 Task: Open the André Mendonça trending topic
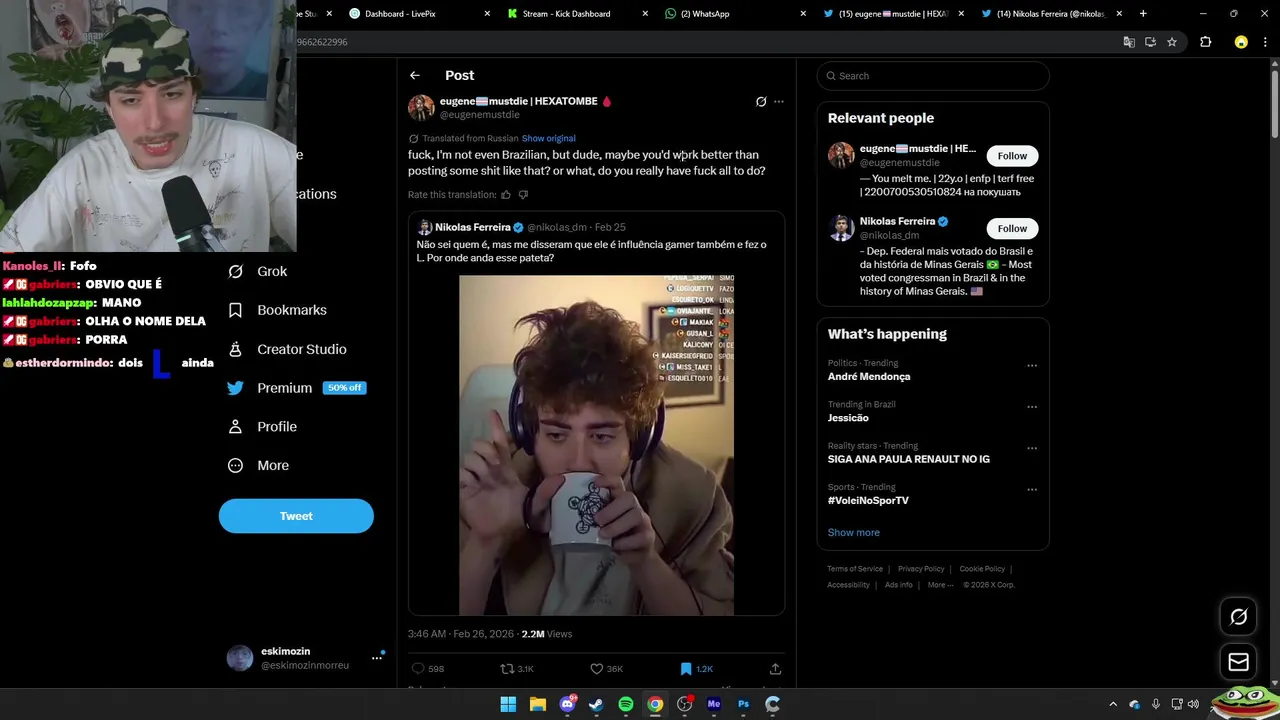[x=869, y=377]
